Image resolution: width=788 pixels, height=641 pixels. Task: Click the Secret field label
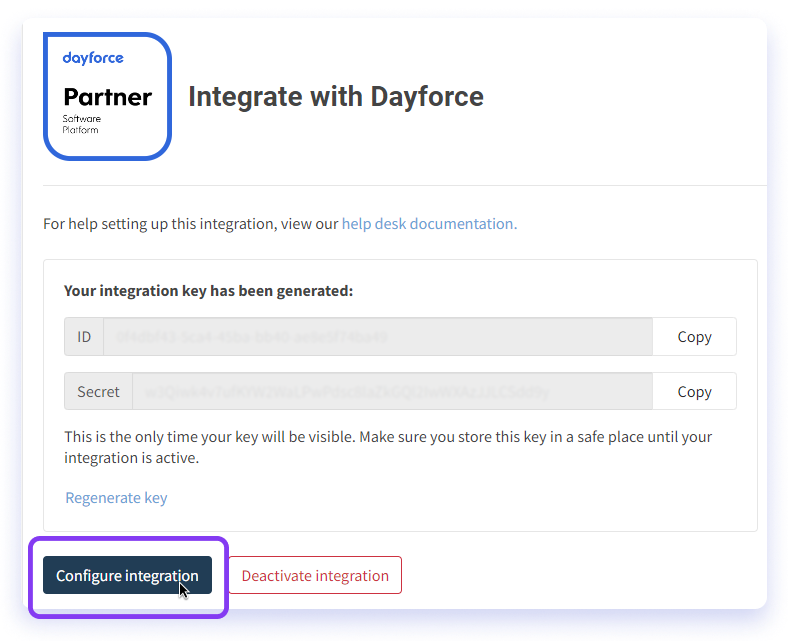click(98, 391)
